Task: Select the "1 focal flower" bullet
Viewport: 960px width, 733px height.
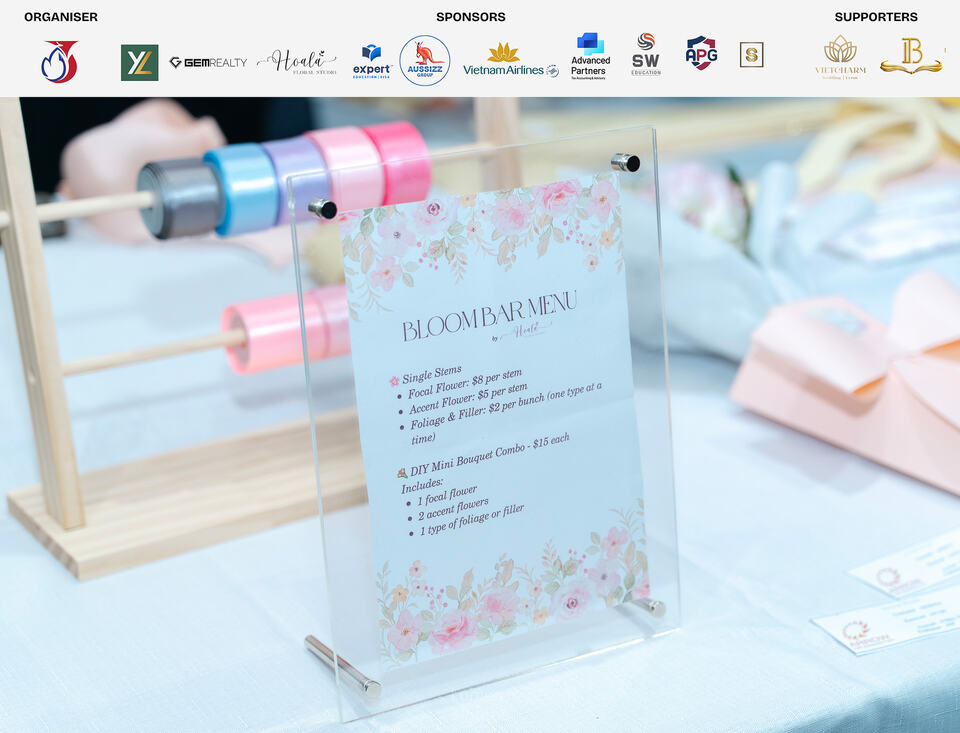Action: click(x=447, y=495)
